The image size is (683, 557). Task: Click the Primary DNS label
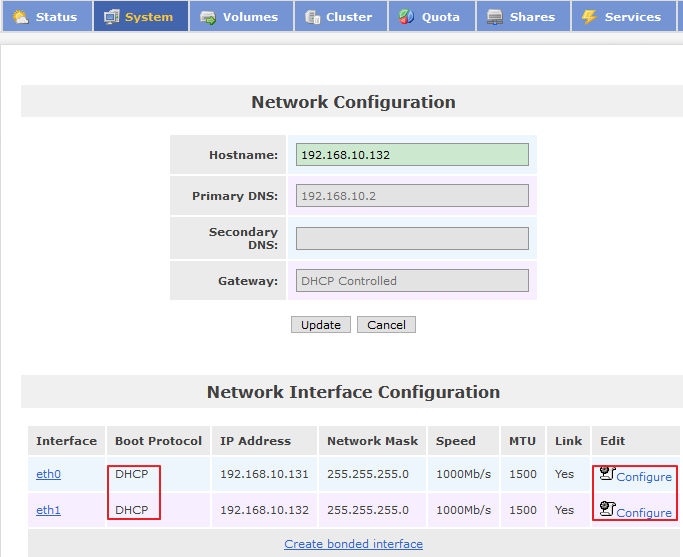(235, 196)
